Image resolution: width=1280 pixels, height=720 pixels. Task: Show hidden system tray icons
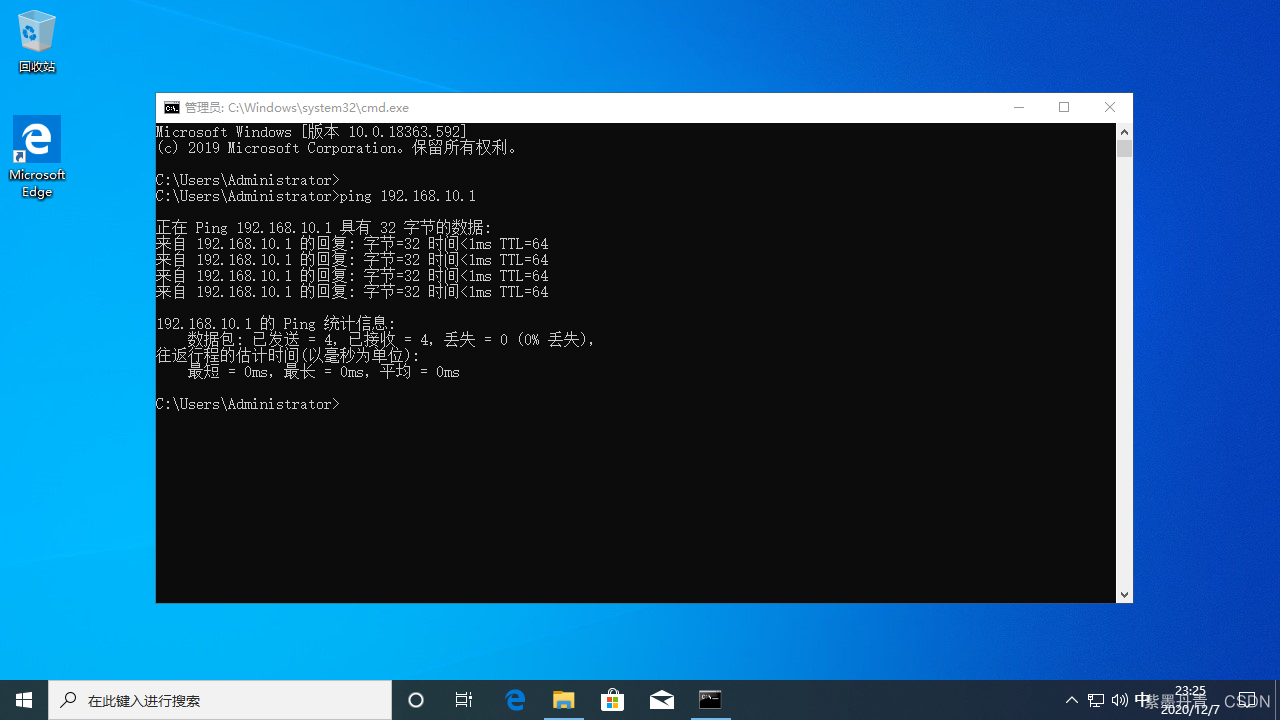pyautogui.click(x=1072, y=700)
